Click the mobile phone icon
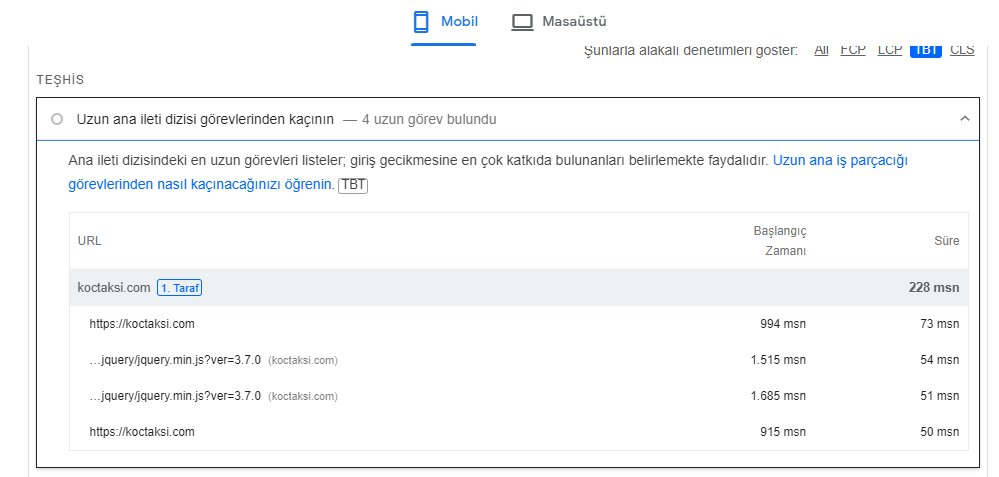The width and height of the screenshot is (999, 477). tap(420, 22)
